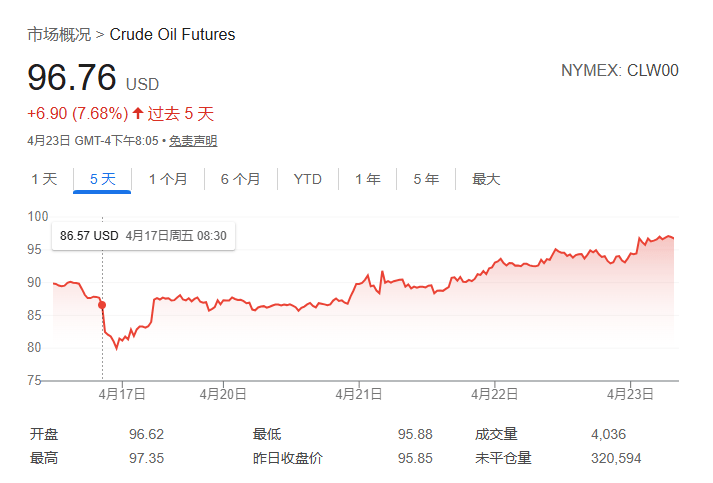Click the red upward arrow icon
The width and height of the screenshot is (713, 483).
[x=138, y=113]
